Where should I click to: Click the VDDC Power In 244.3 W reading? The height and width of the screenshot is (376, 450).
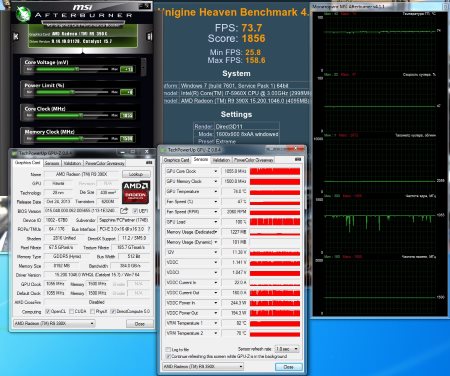235,303
